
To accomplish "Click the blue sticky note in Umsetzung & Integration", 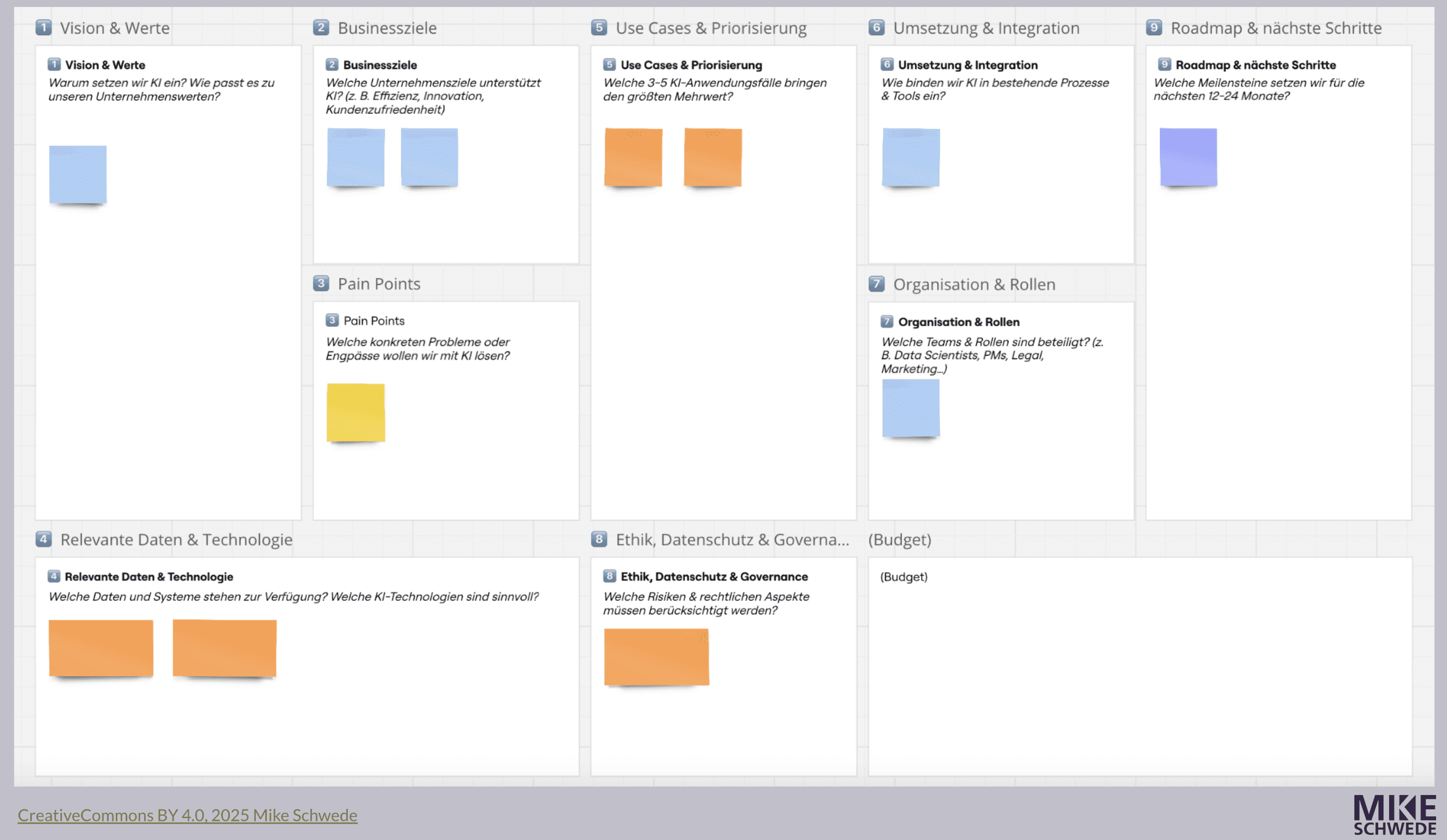I will point(910,156).
